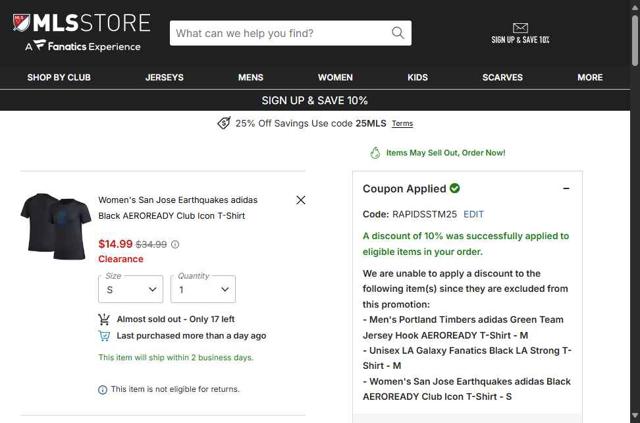Click the promo price tag icon

coord(224,123)
